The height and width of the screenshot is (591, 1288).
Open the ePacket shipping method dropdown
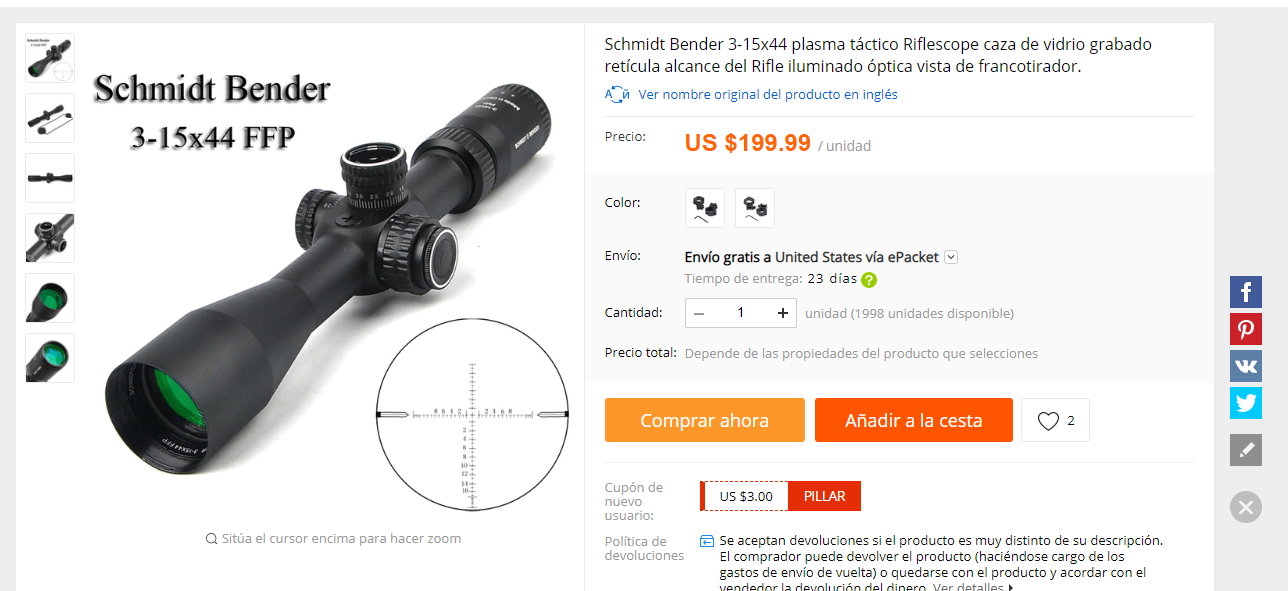click(951, 257)
